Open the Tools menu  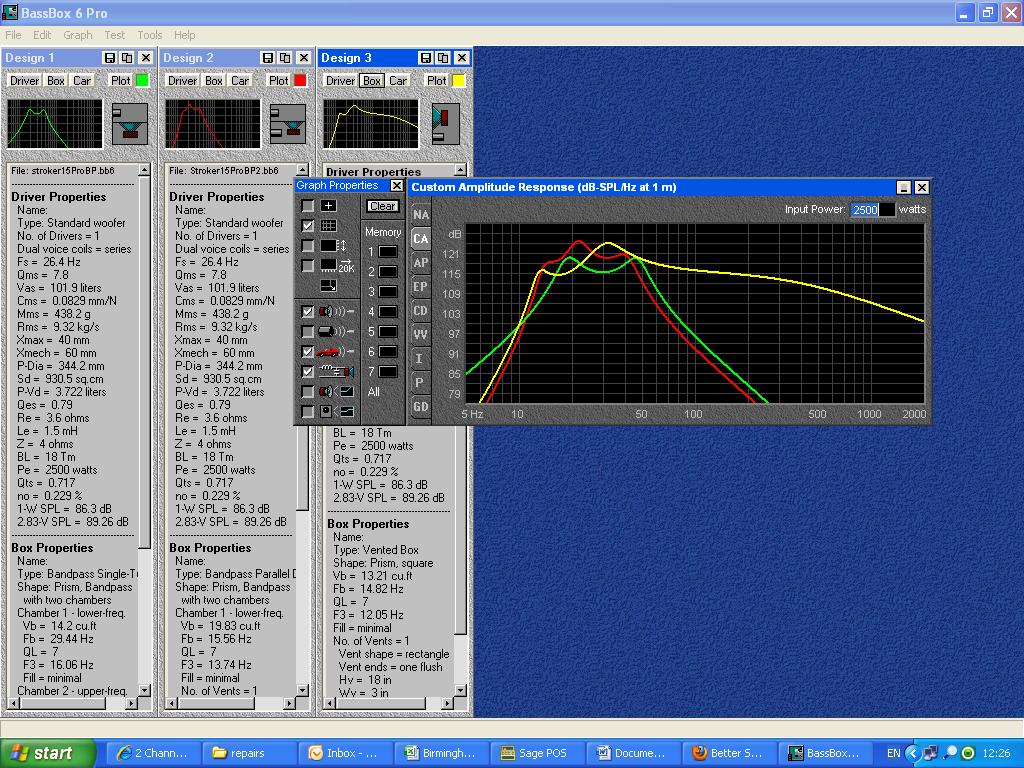[x=150, y=35]
